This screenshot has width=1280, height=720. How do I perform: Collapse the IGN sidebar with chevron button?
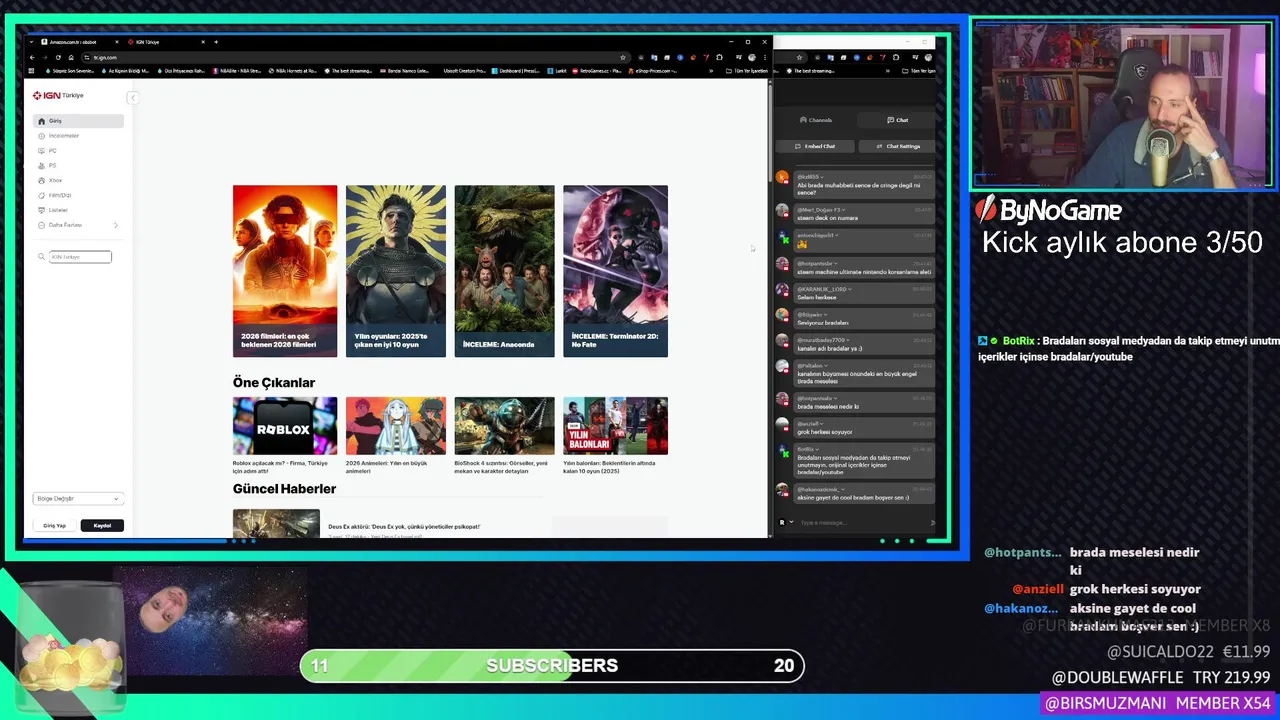(132, 97)
